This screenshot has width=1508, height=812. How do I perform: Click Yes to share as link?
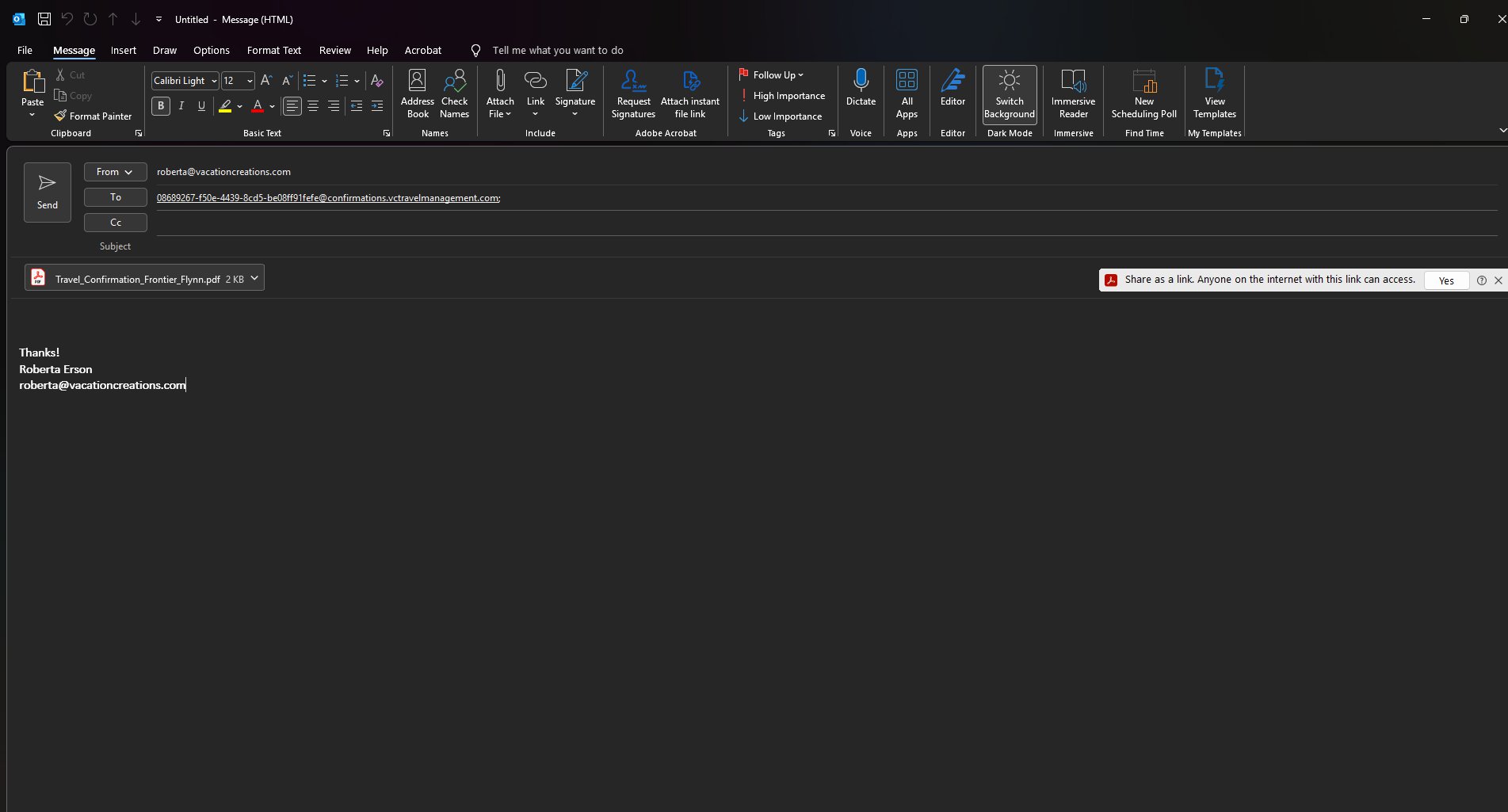tap(1446, 280)
